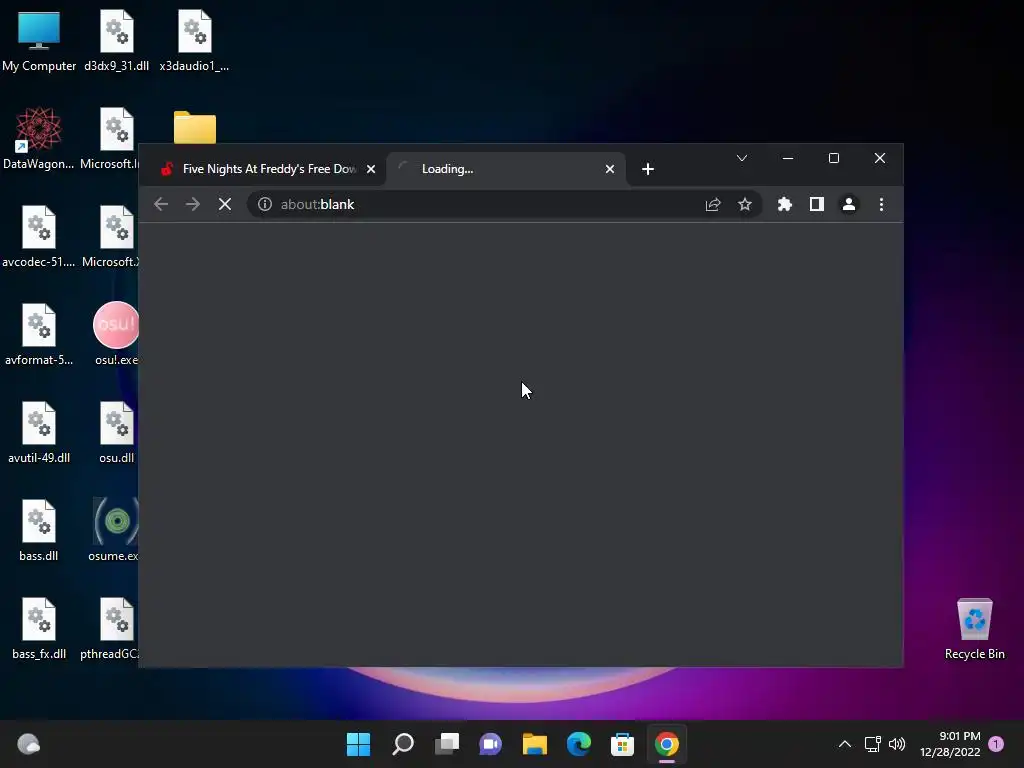Close the Chrome window
The image size is (1024, 768).
click(880, 158)
